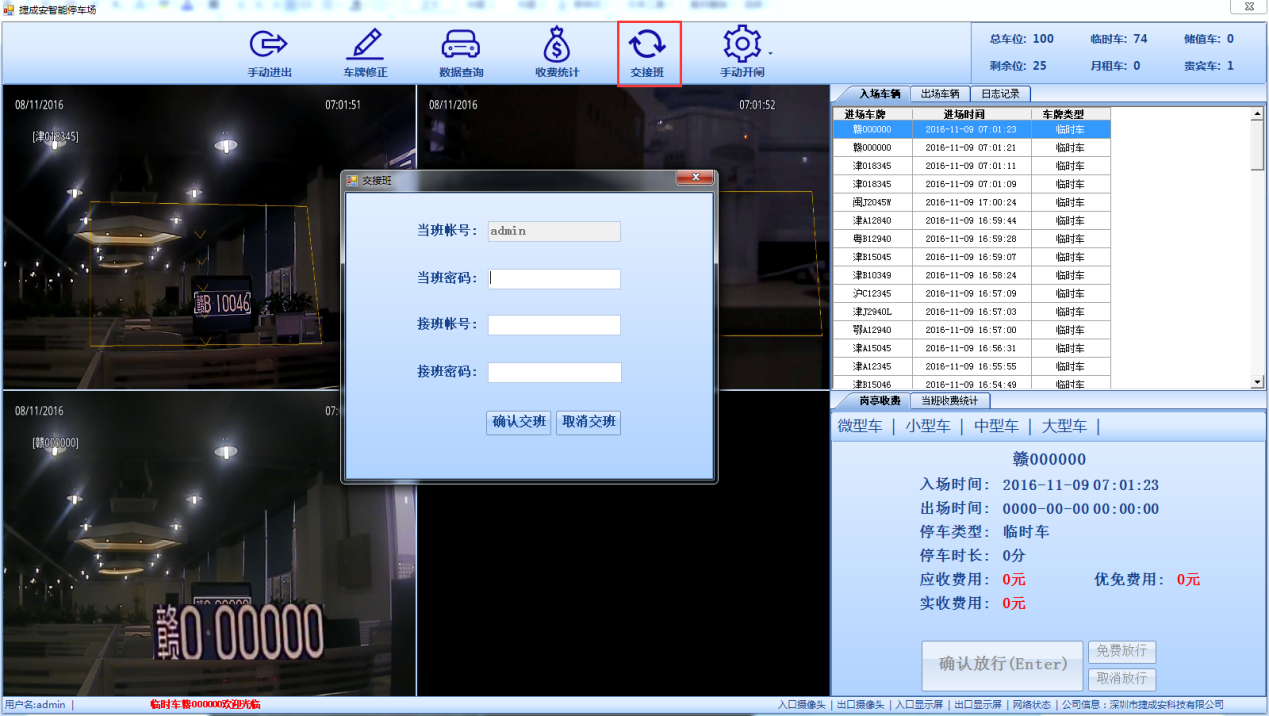Select the 小型车 vehicle category

(x=927, y=424)
